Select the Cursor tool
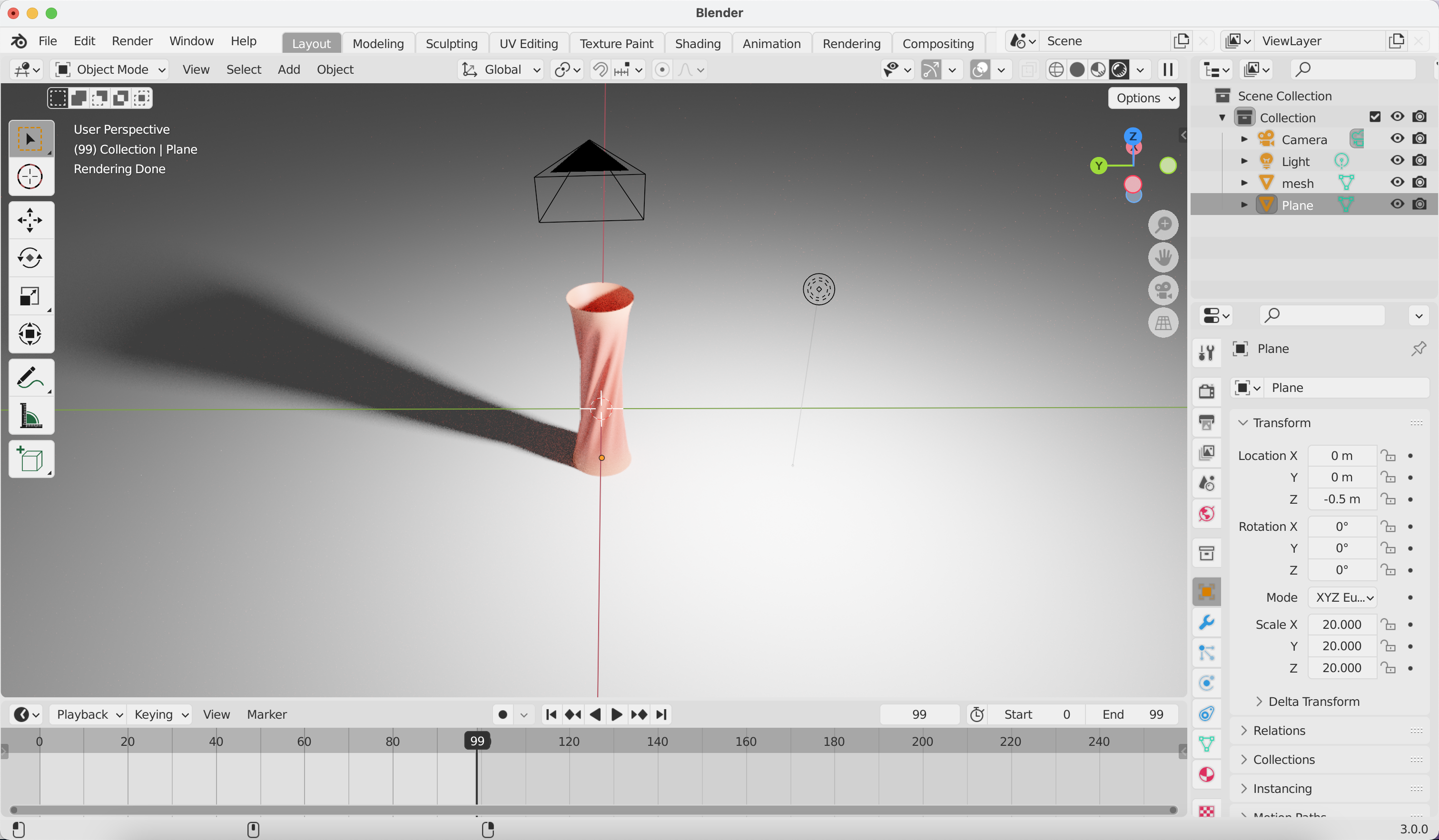1439x840 pixels. point(31,176)
